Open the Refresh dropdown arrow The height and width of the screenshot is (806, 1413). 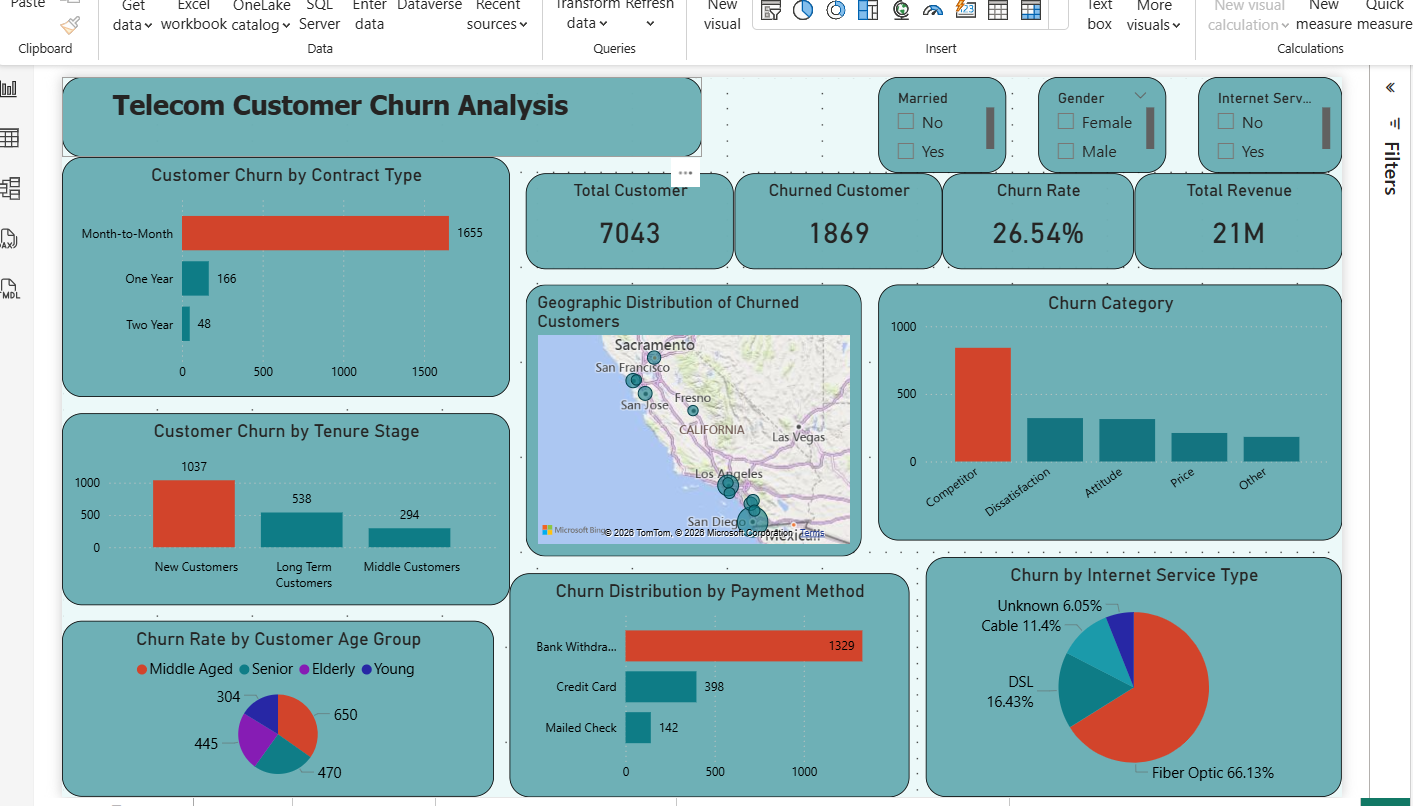click(650, 25)
